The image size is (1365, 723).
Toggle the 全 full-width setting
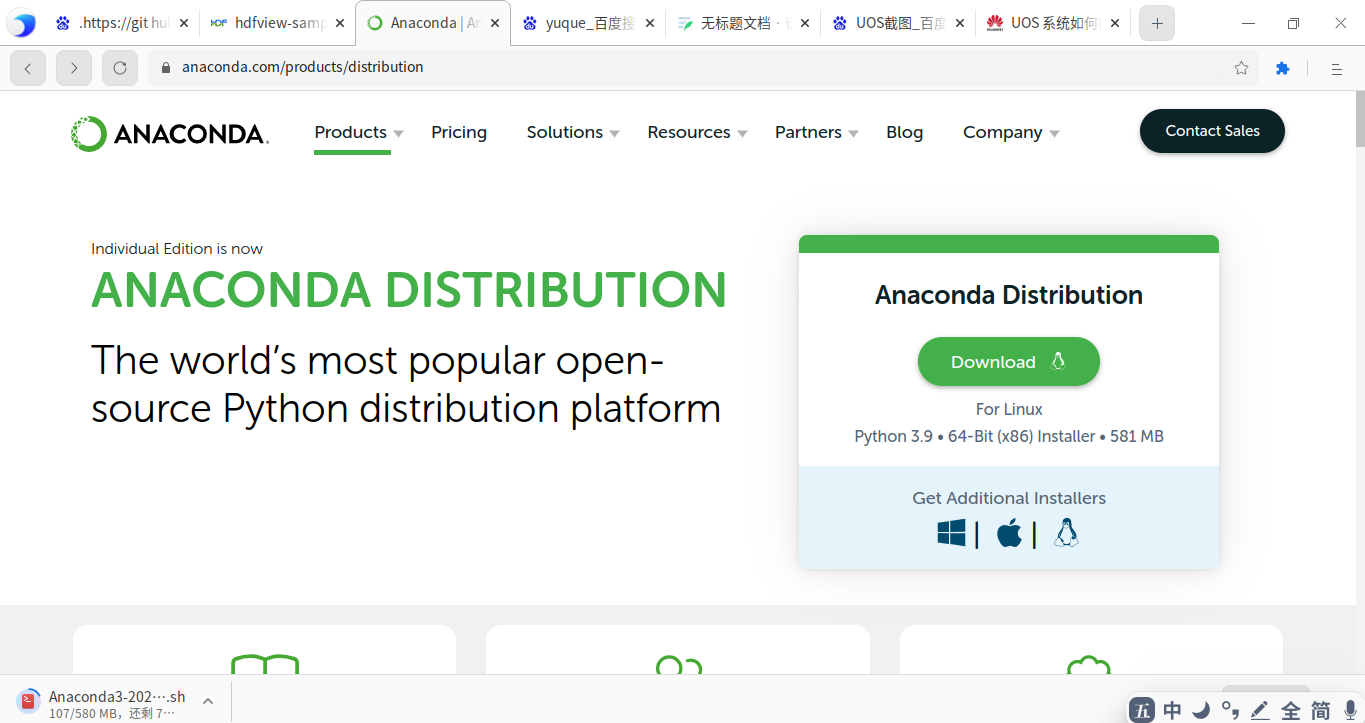click(1291, 710)
